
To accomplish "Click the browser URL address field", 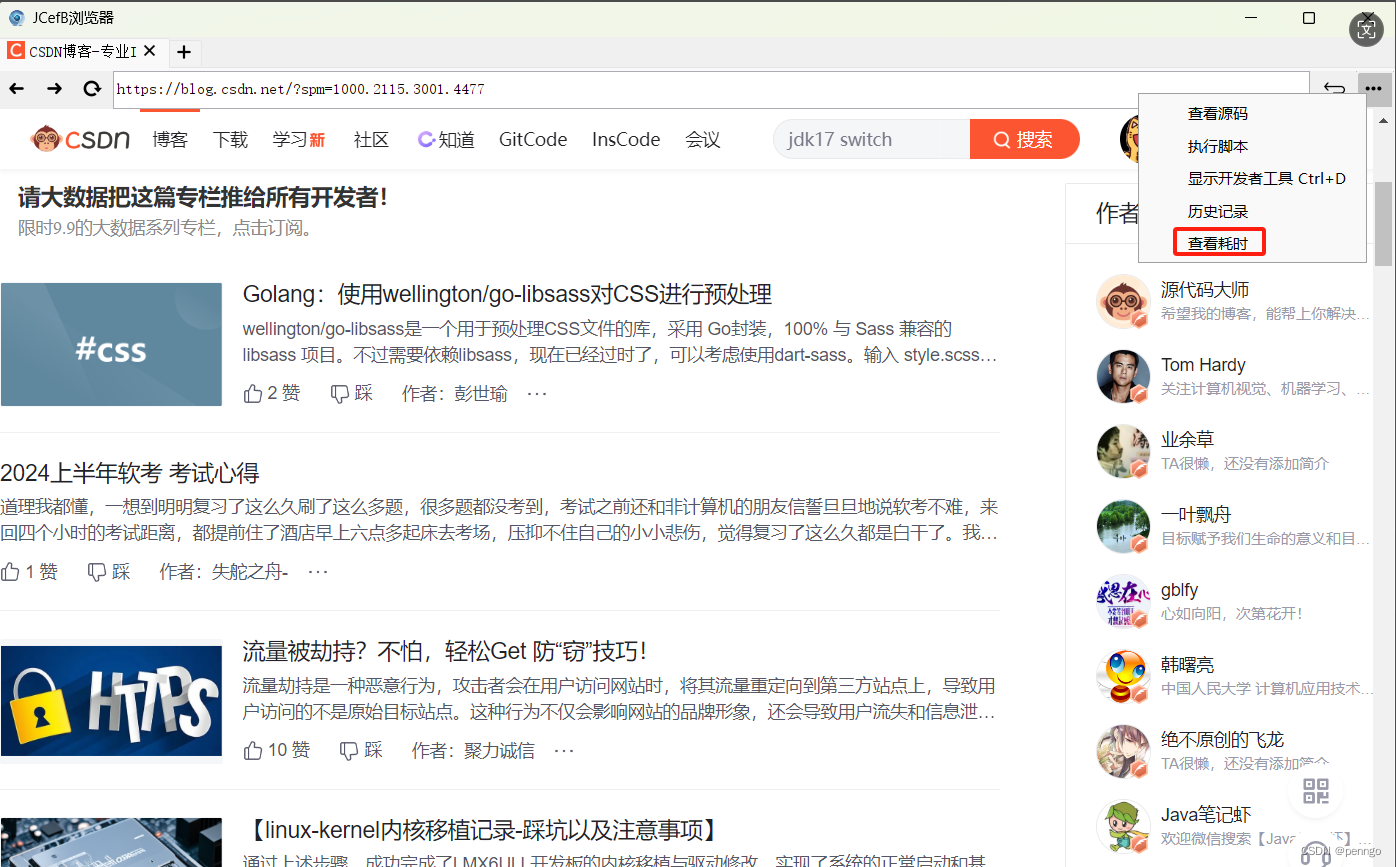I will (711, 89).
